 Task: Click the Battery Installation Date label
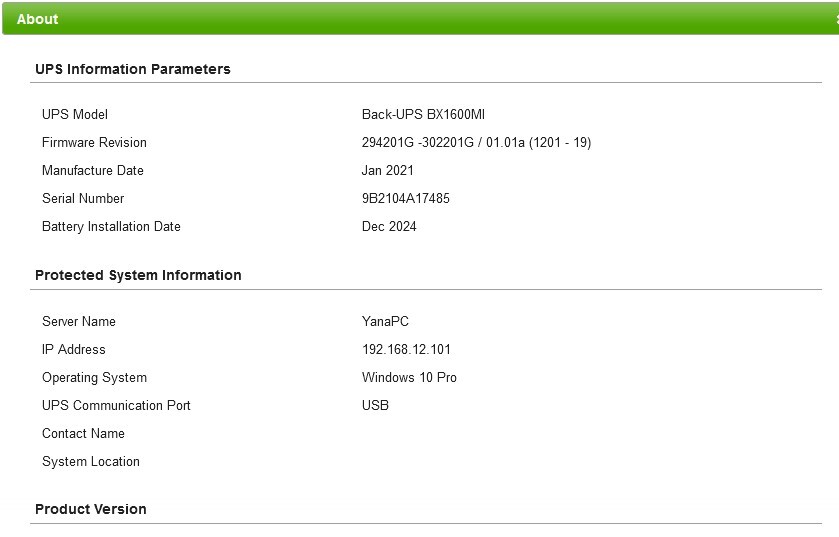(x=111, y=227)
